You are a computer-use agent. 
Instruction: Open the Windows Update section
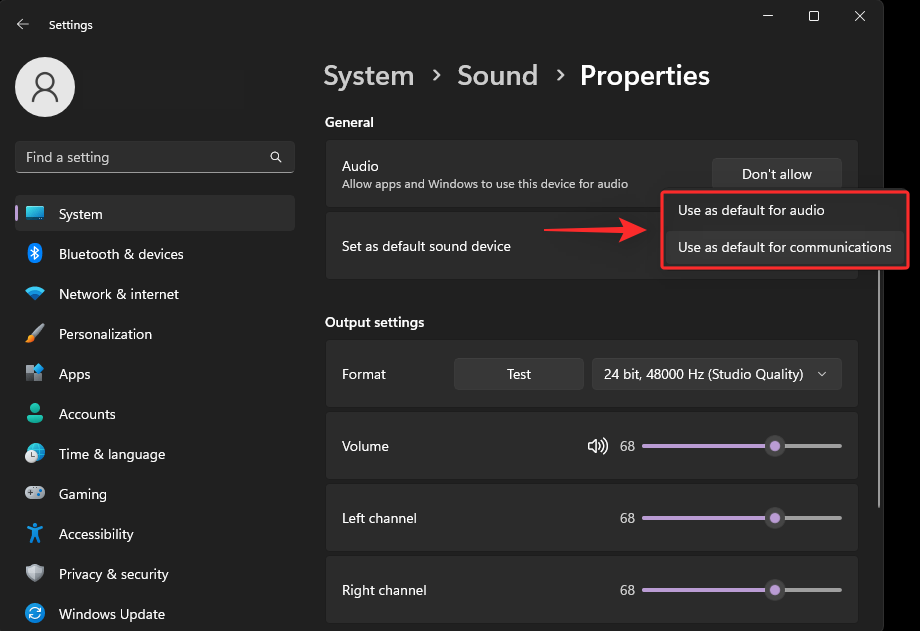click(x=111, y=614)
